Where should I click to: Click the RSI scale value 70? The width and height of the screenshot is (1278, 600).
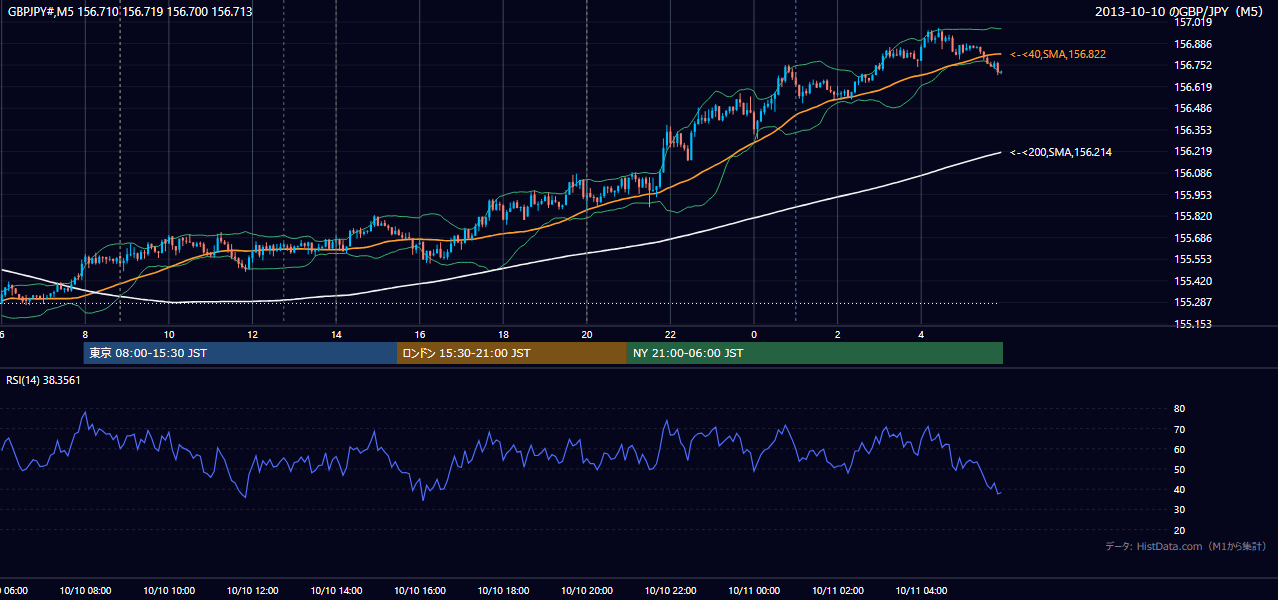1180,429
